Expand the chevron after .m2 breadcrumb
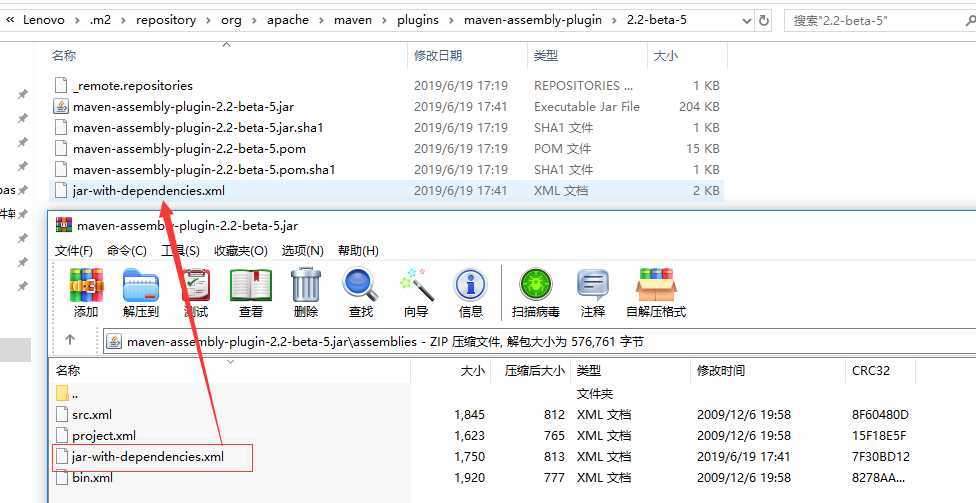 (x=123, y=20)
